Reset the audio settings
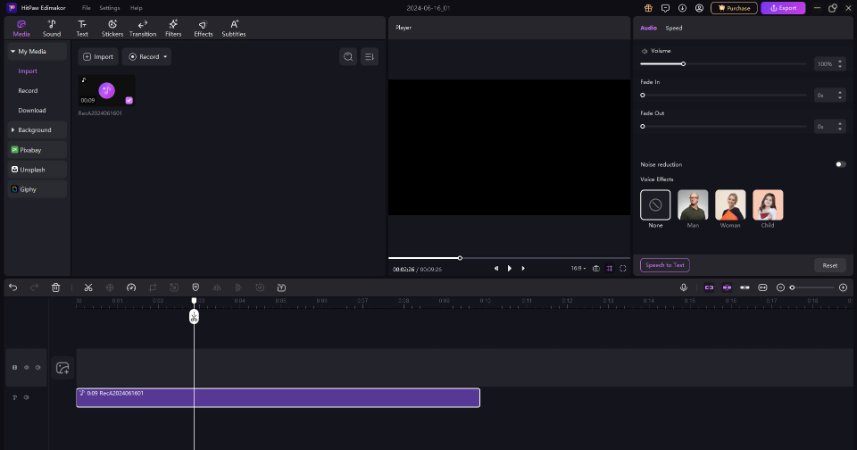The image size is (857, 450). tap(830, 265)
